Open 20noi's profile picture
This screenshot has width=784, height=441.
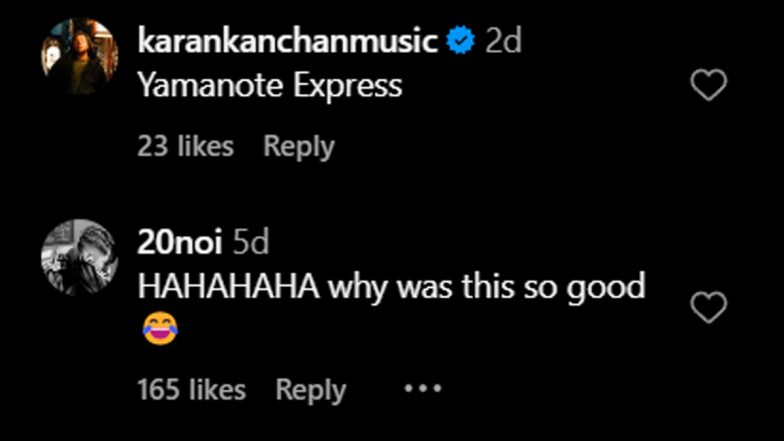click(x=79, y=258)
